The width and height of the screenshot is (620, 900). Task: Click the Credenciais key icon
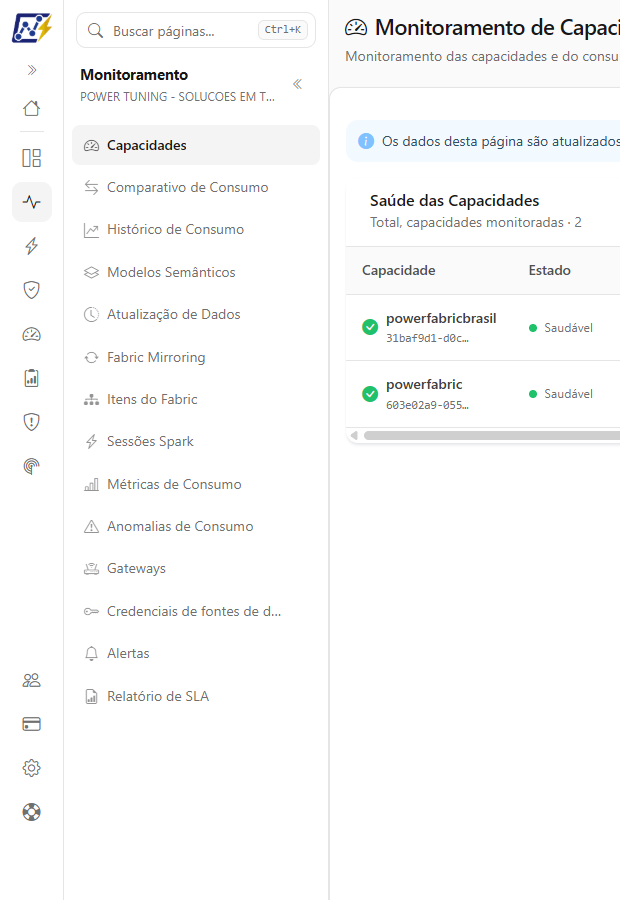click(91, 611)
